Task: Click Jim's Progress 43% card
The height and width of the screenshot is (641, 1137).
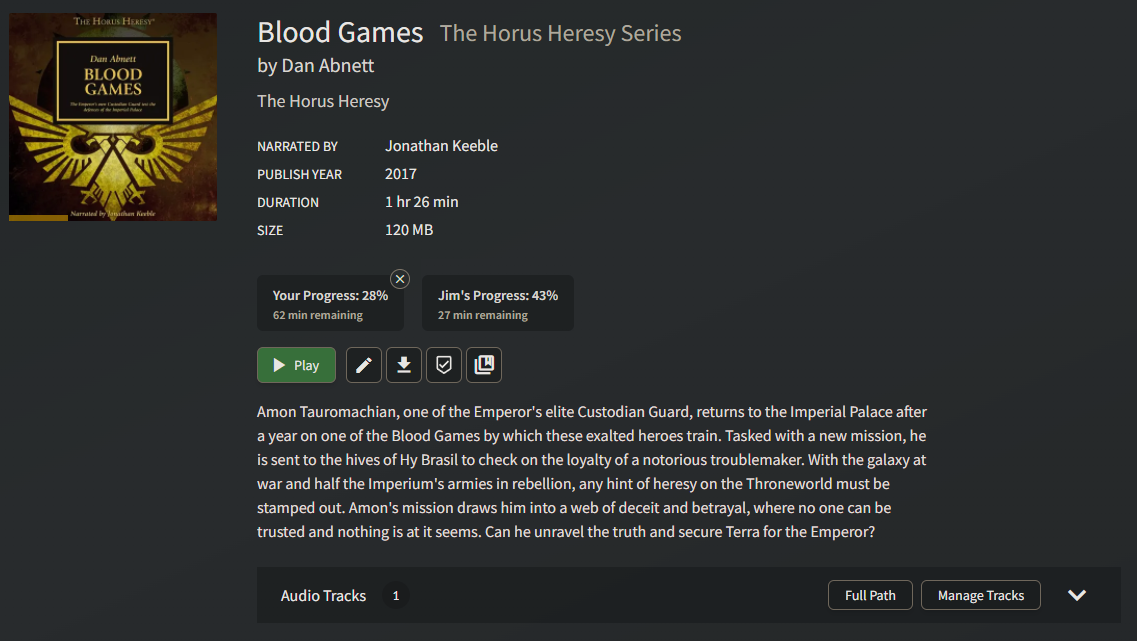Action: pos(497,303)
